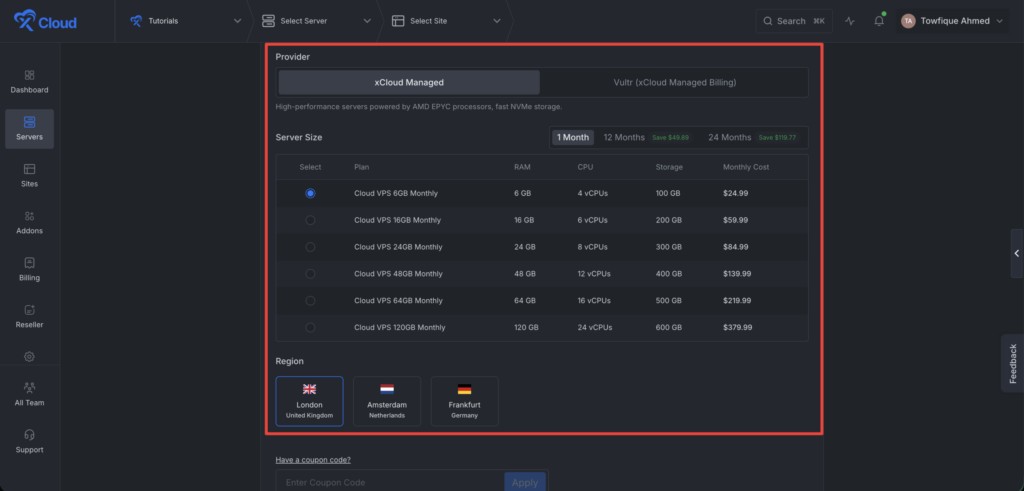Click the 'Save $119.77' badge
The width and height of the screenshot is (1024, 491).
click(778, 138)
